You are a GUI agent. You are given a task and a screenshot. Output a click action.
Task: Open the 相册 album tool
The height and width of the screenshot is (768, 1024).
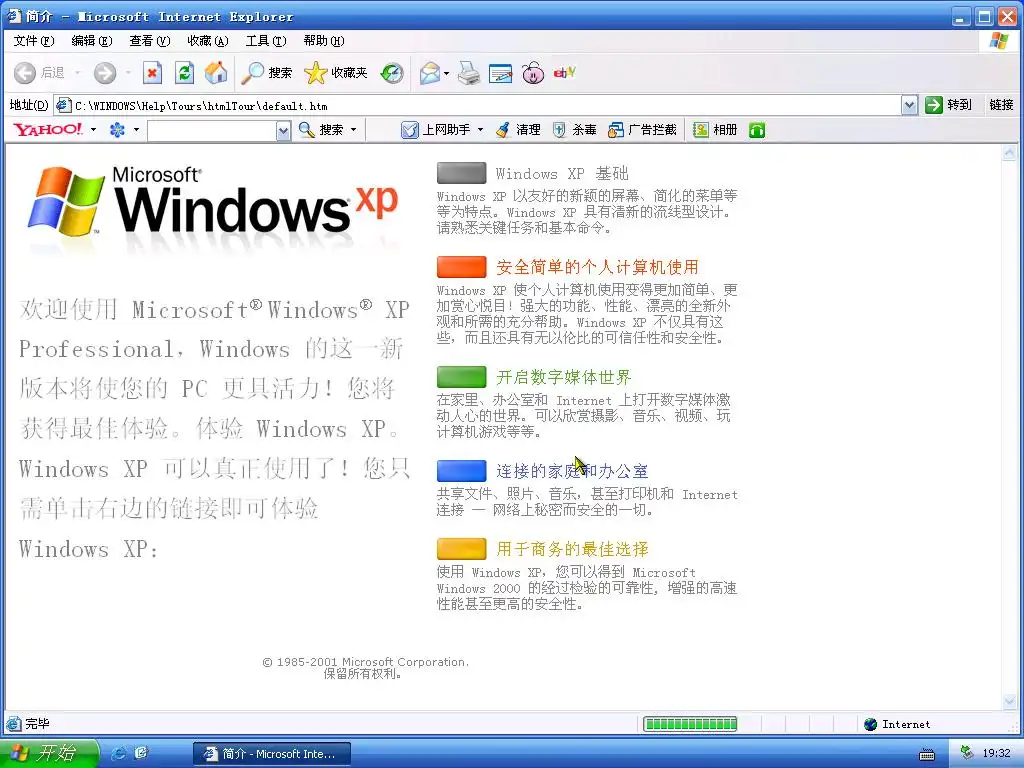click(715, 129)
